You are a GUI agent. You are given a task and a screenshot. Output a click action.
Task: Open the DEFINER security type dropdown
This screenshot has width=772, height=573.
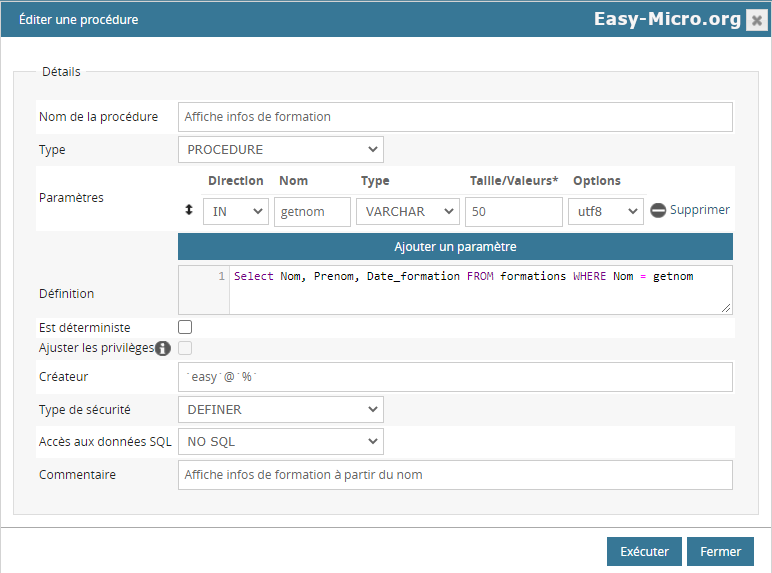pyautogui.click(x=281, y=410)
